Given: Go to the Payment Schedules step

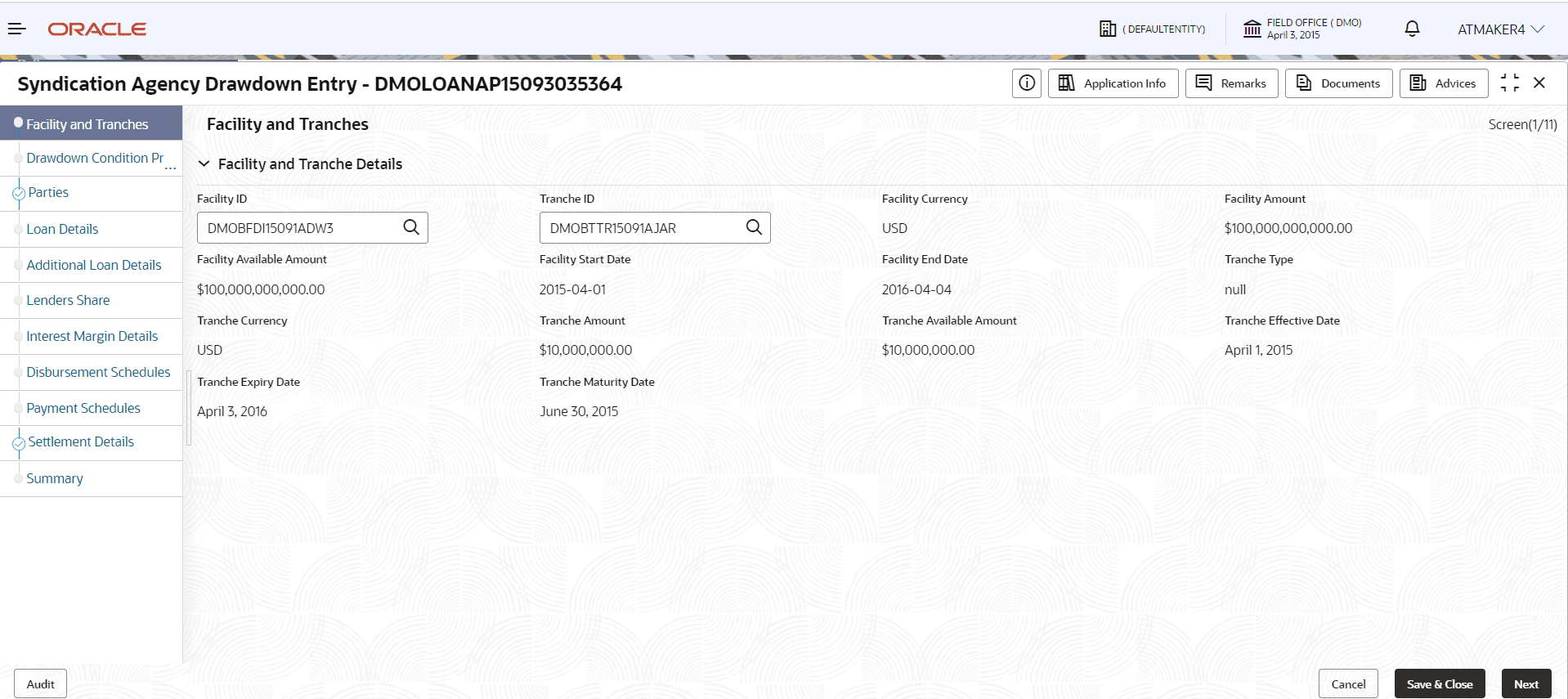Looking at the screenshot, I should pyautogui.click(x=91, y=408).
